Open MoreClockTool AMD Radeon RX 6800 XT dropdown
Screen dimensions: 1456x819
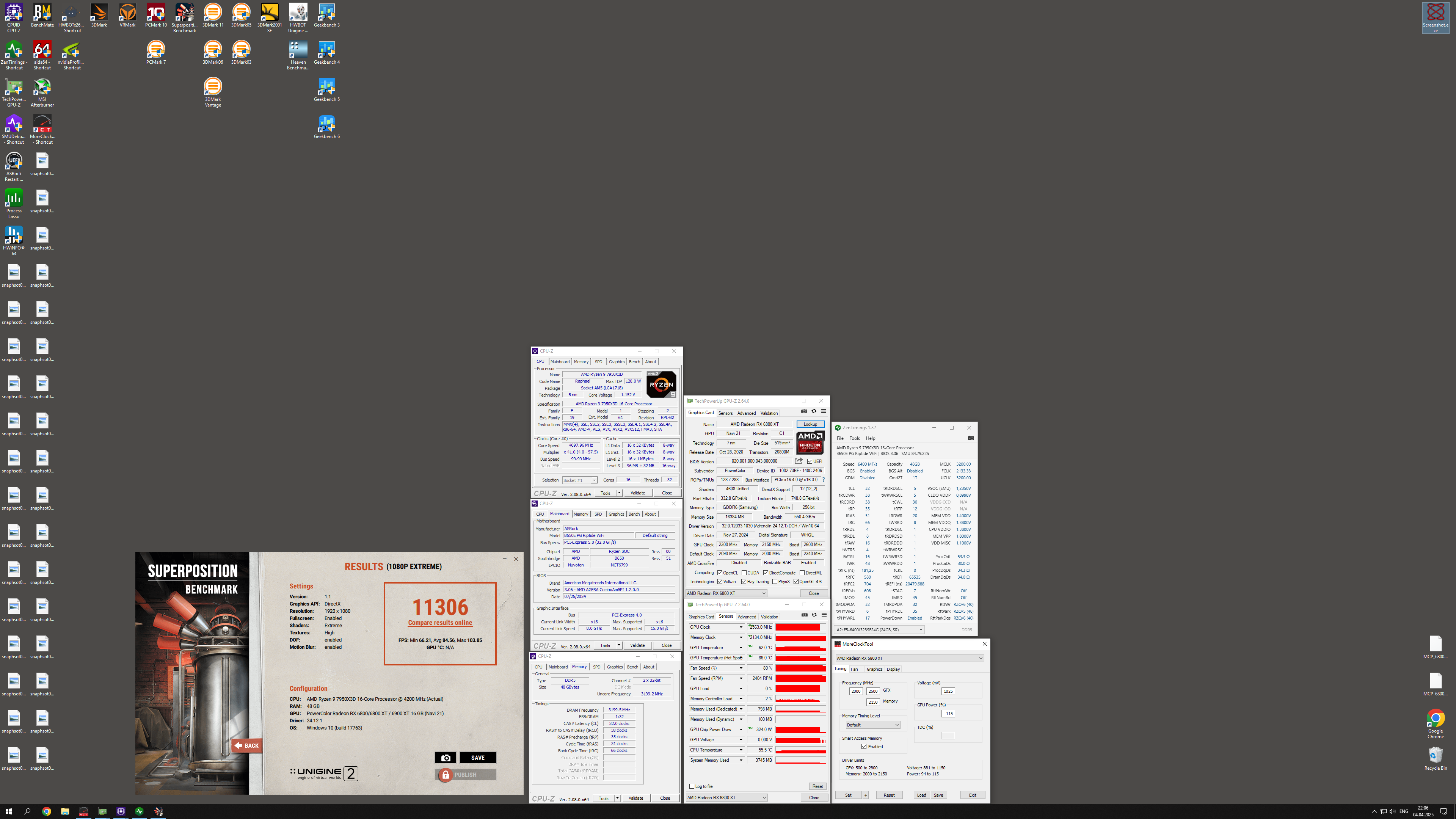[x=910, y=659]
